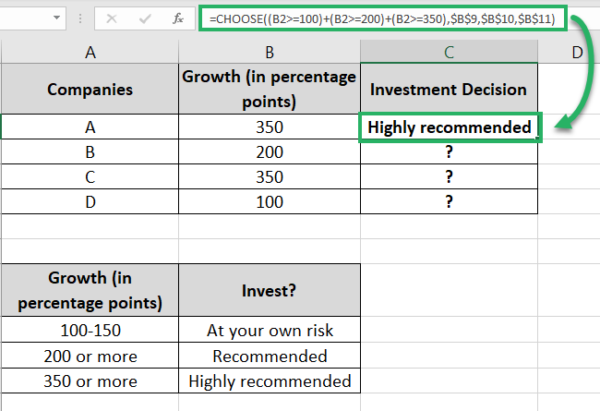Screen dimensions: 600x411
Task: Select the 350 or more cell
Action: pos(90,381)
